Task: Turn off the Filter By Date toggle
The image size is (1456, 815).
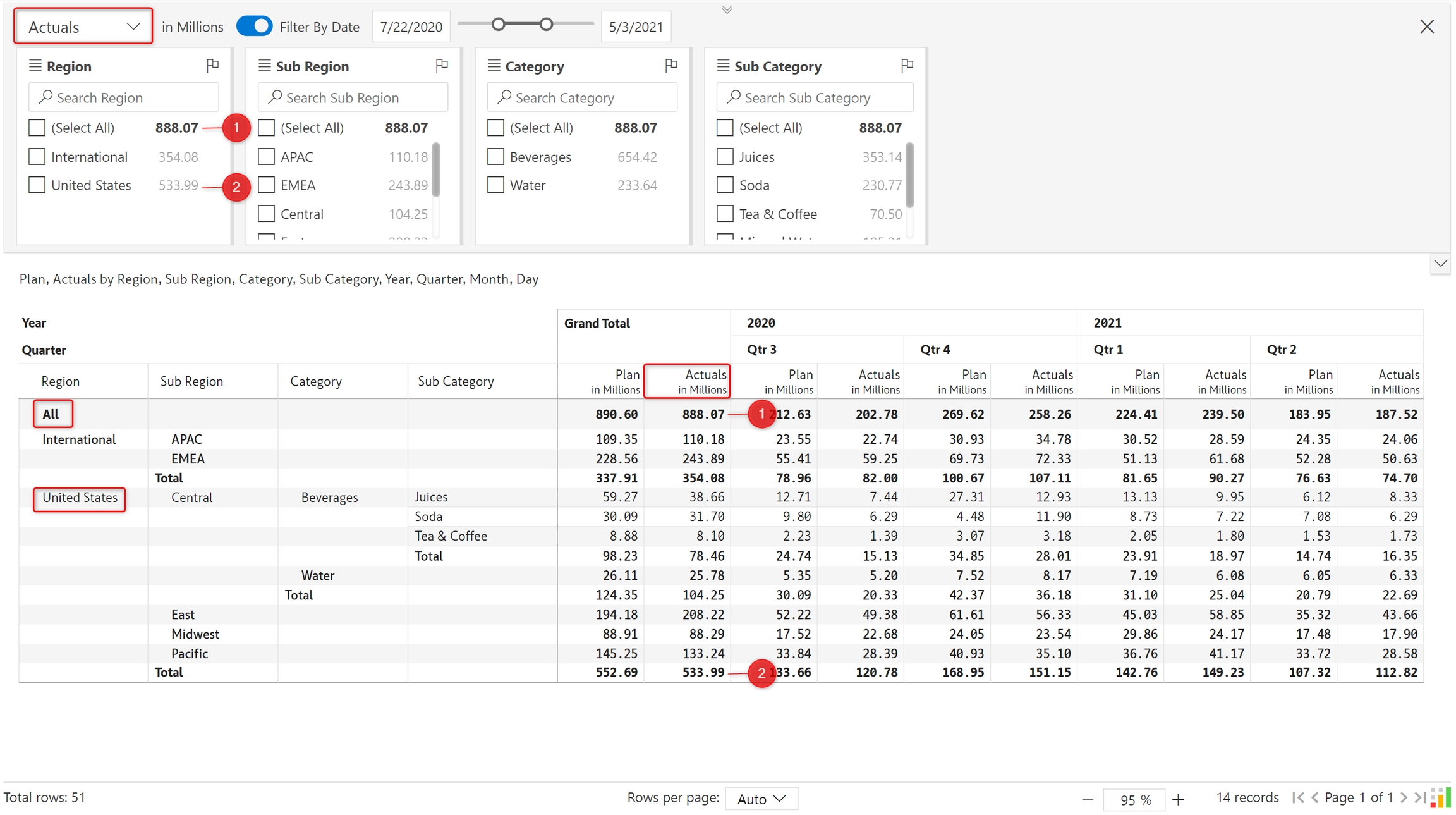Action: pos(254,27)
